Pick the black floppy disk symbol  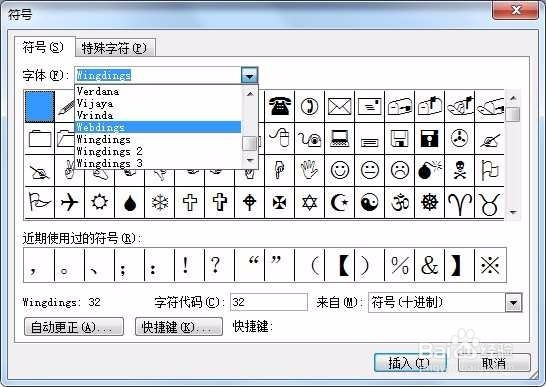429,138
